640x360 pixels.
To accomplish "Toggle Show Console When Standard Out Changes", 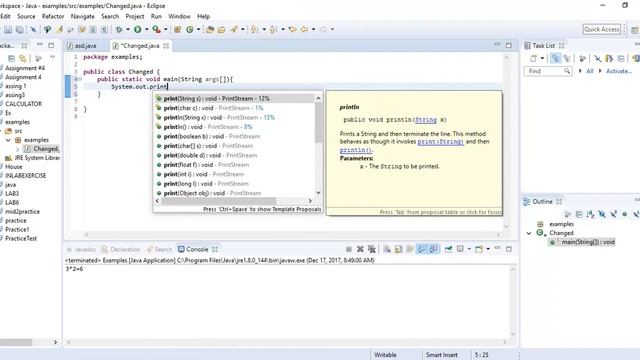I will tap(422, 249).
